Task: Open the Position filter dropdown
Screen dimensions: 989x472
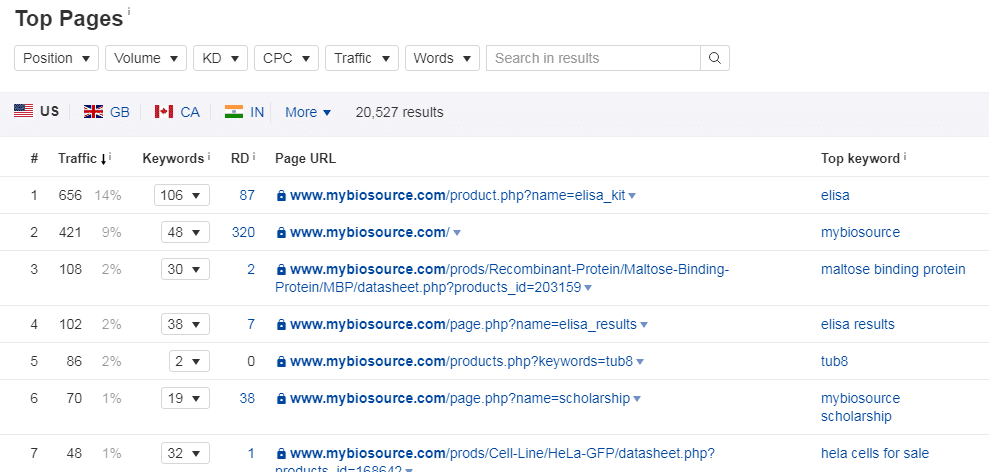Action: tap(56, 58)
